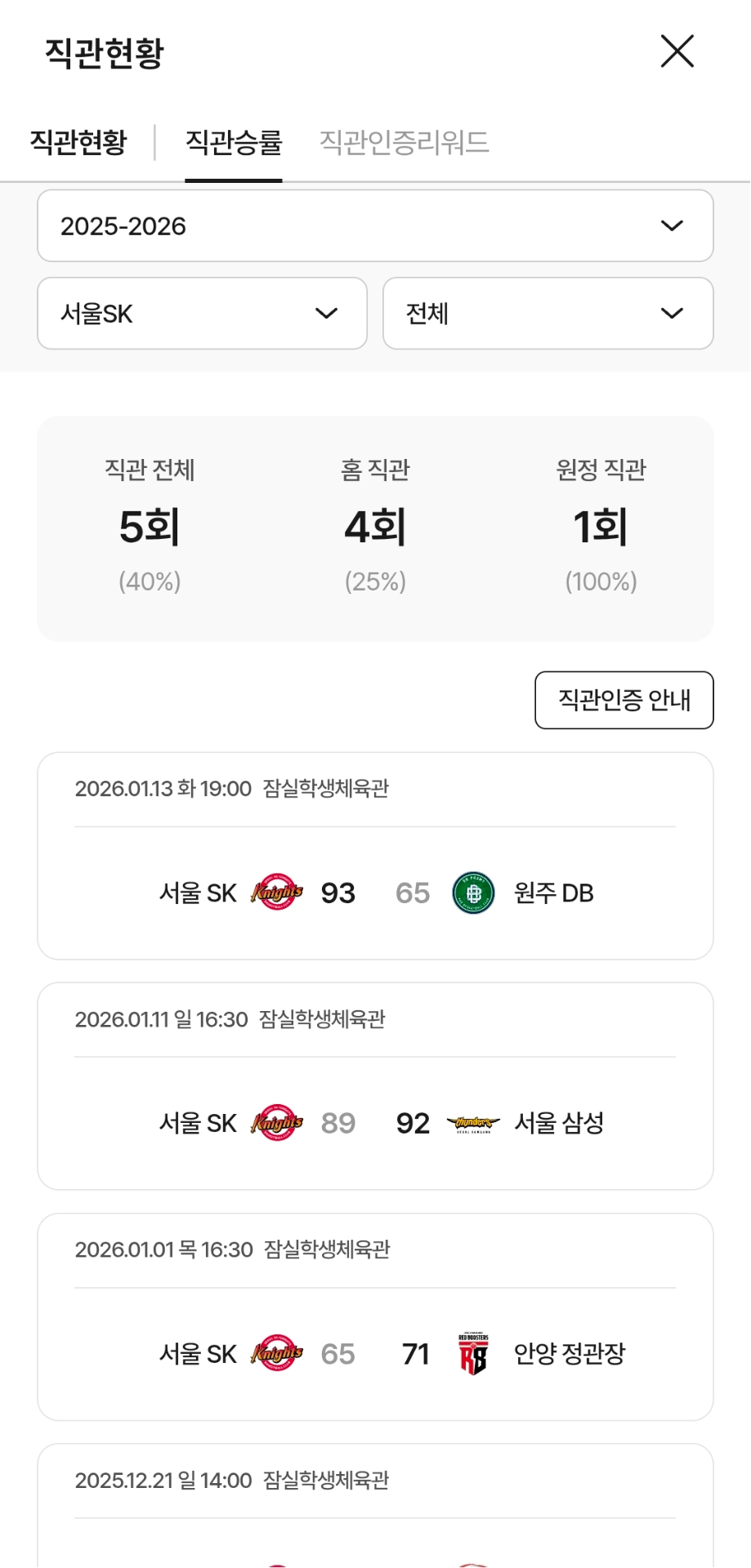Click the 직관인증 안내 button

624,700
